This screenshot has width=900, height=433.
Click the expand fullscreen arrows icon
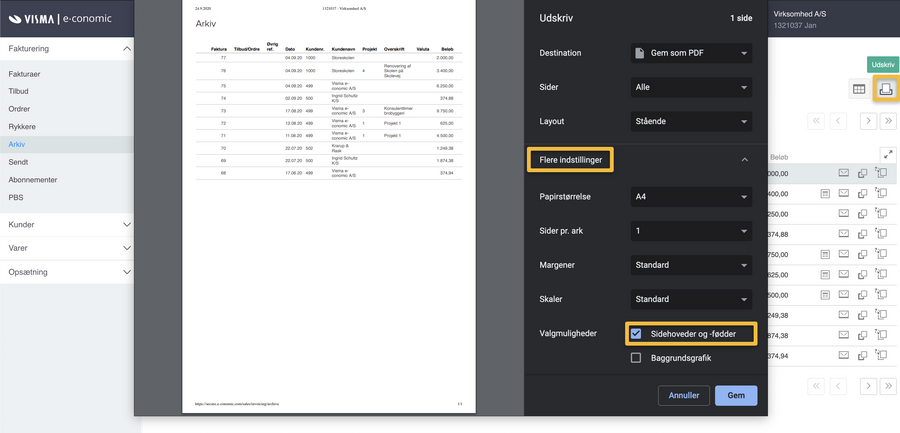[887, 154]
